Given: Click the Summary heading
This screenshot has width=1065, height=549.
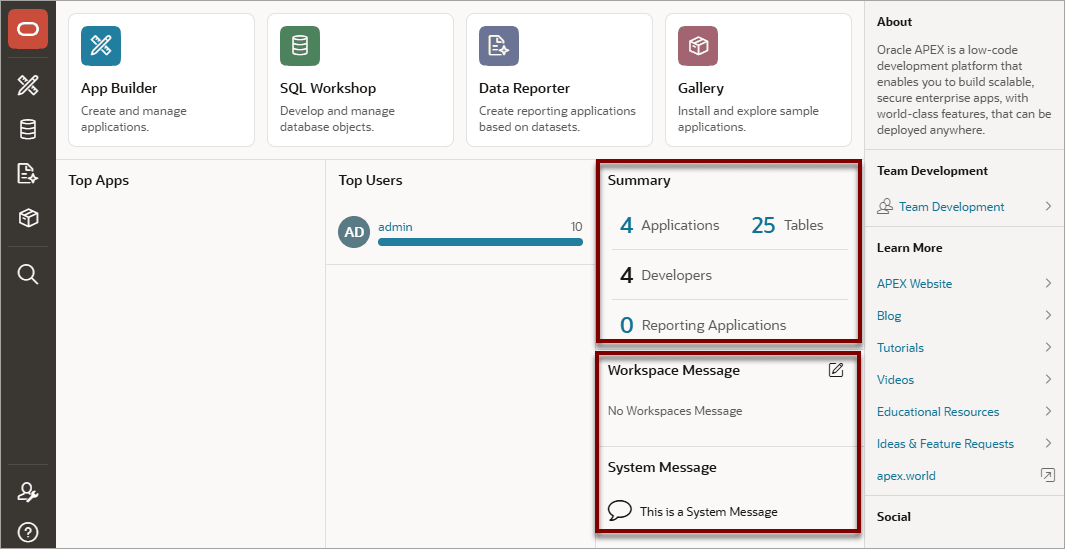Looking at the screenshot, I should (639, 180).
